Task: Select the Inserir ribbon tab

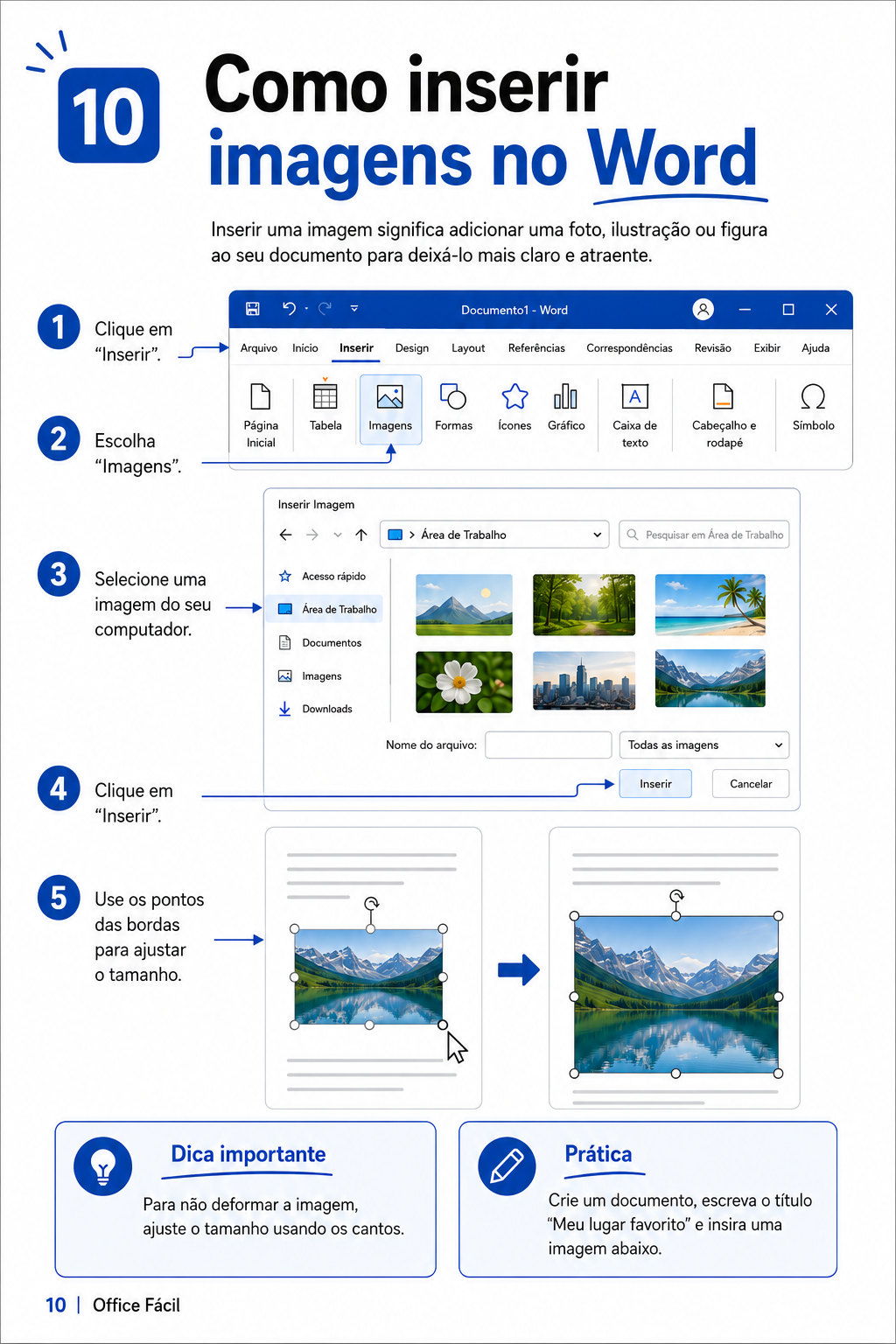Action: coord(356,348)
